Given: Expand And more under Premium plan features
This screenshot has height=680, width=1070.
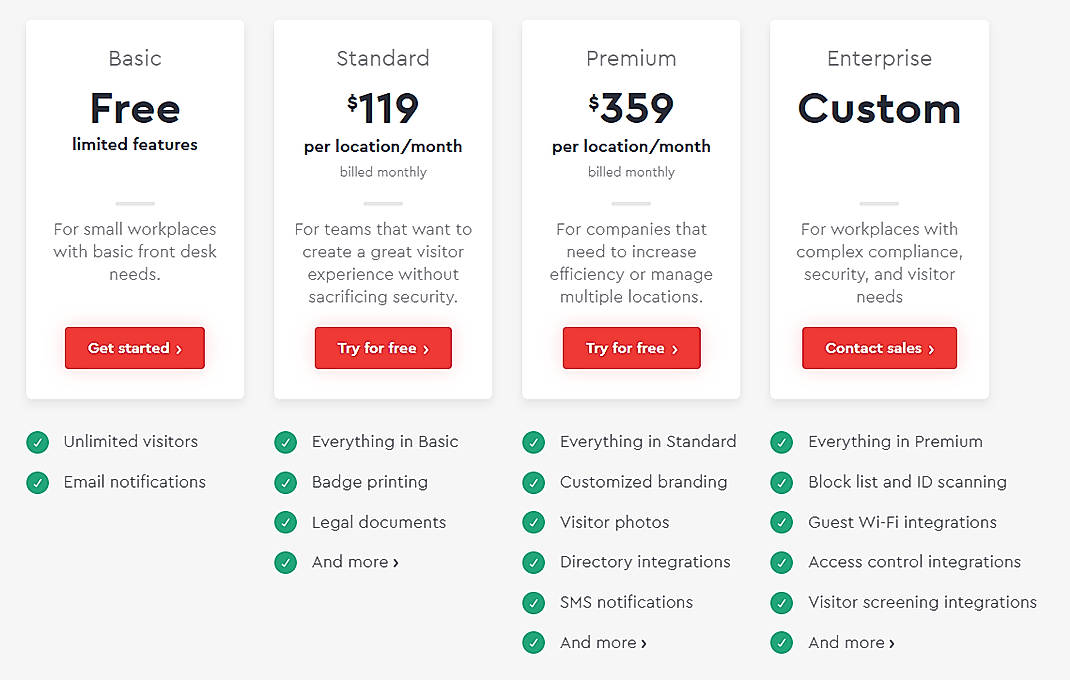Looking at the screenshot, I should [x=603, y=642].
